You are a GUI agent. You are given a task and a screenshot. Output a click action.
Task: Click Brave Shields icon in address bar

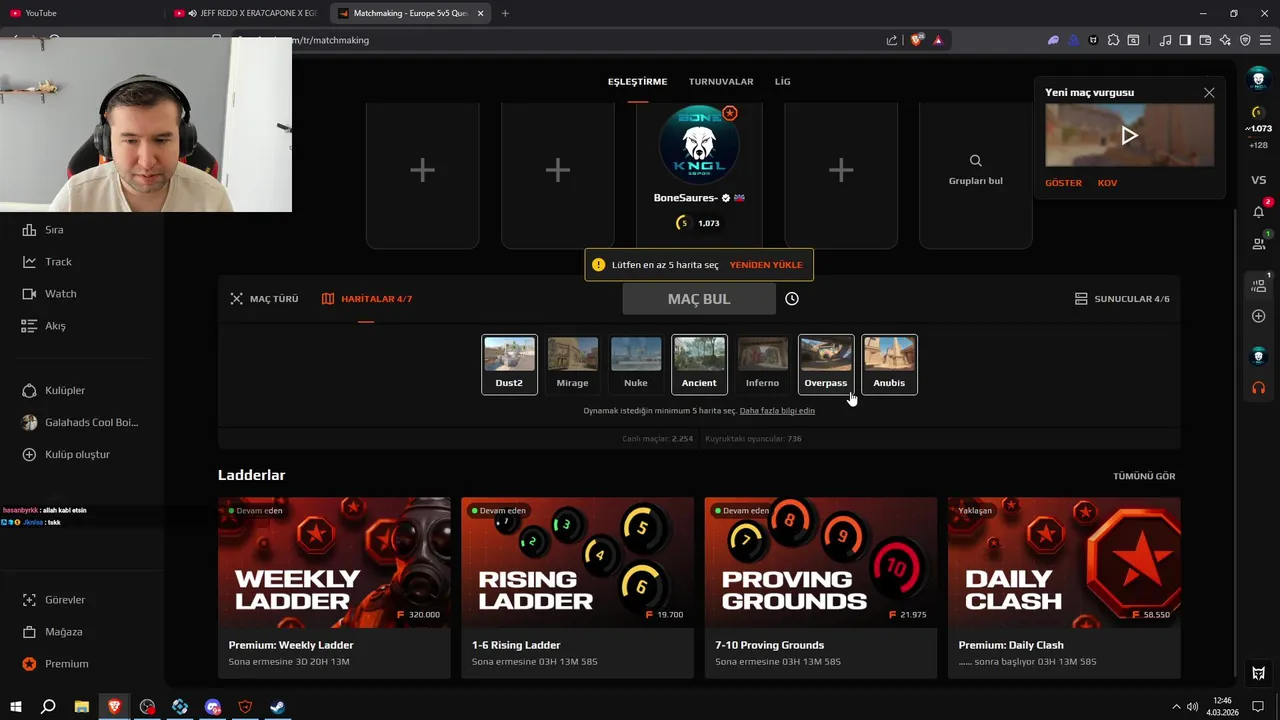(917, 40)
